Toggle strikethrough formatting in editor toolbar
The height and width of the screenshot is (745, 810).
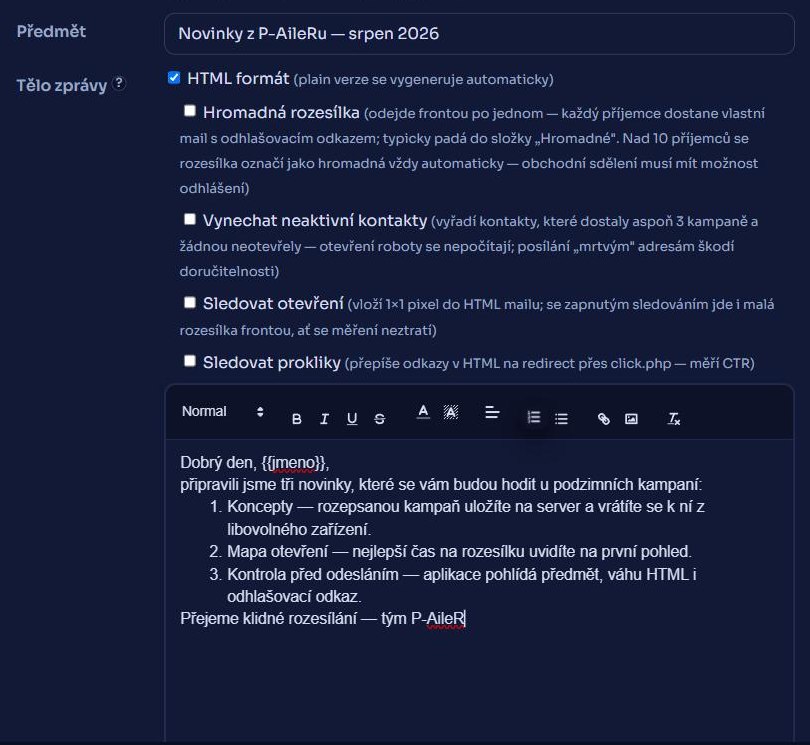point(380,418)
